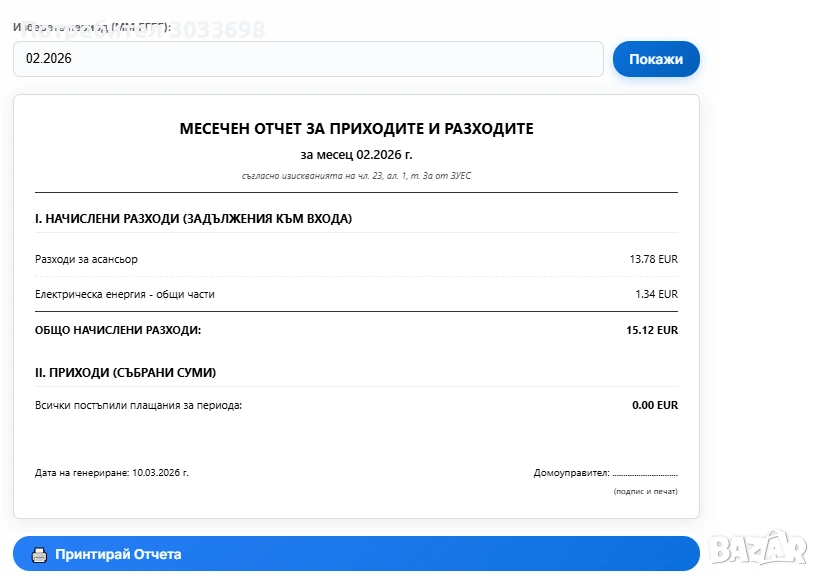Click the Bazar watermark logo
Image resolution: width=819 pixels, height=577 pixels.
coord(757,547)
